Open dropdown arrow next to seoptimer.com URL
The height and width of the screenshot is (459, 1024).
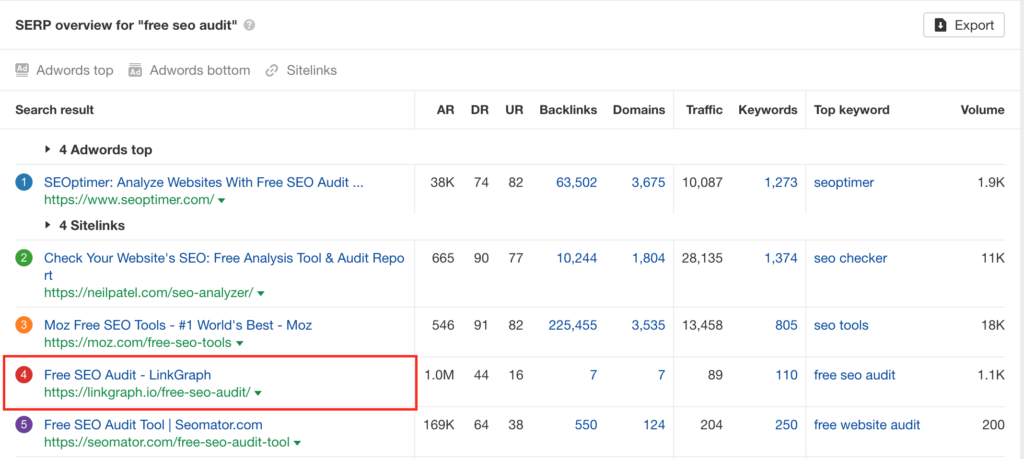coord(221,201)
